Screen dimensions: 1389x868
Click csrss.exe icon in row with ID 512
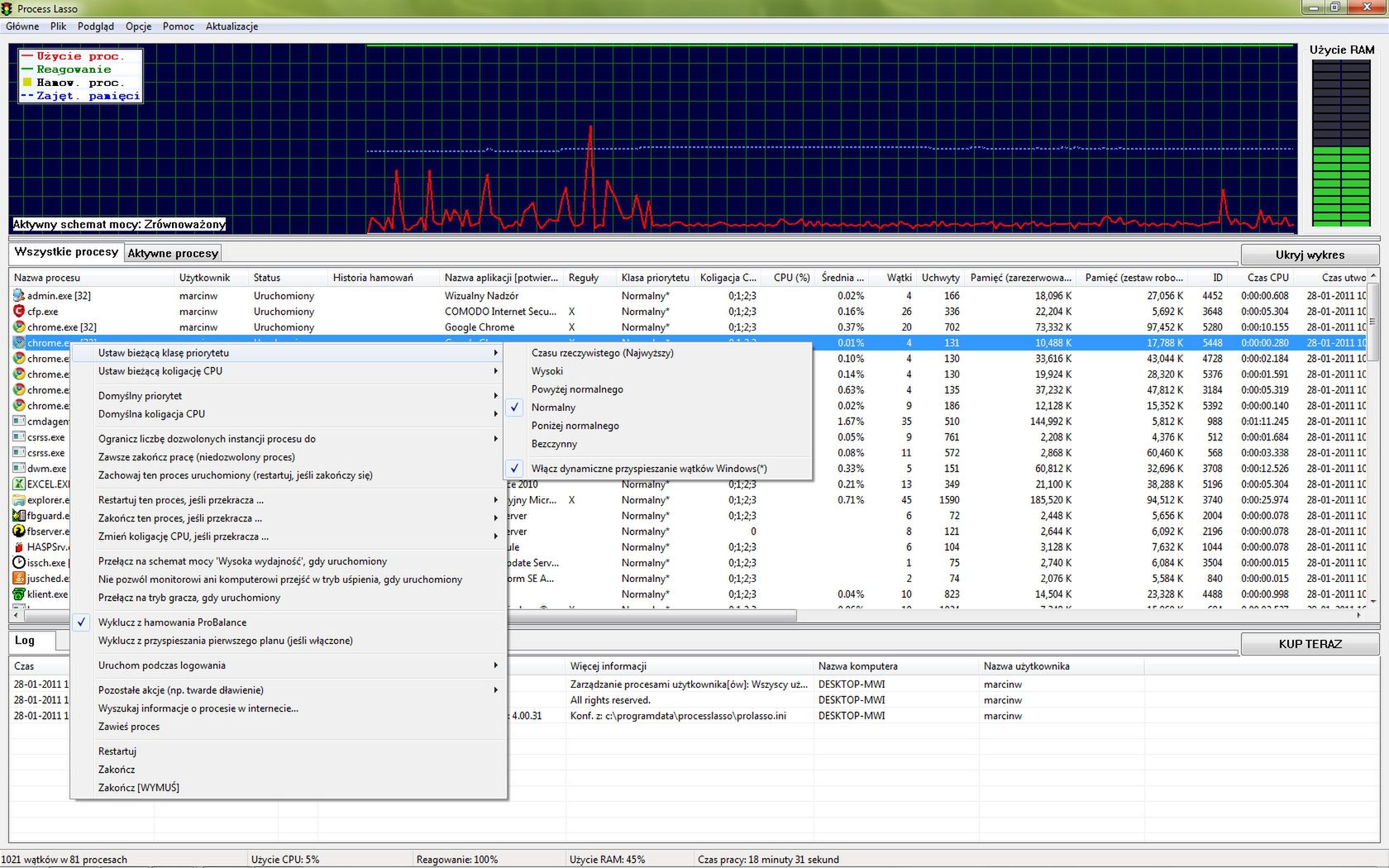[x=18, y=437]
